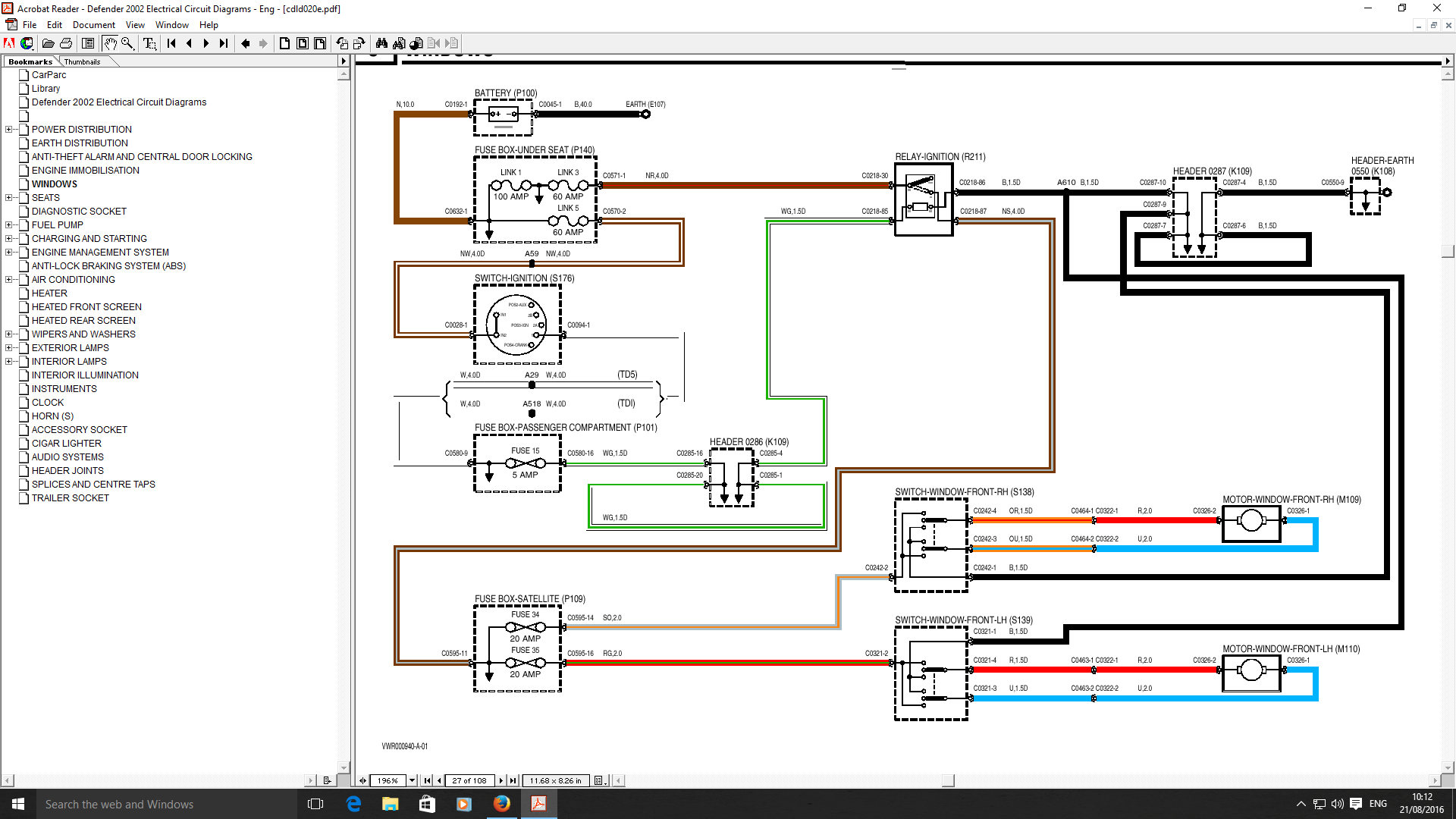Expand the POWER DISTRIBUTION bookmark

[x=8, y=130]
